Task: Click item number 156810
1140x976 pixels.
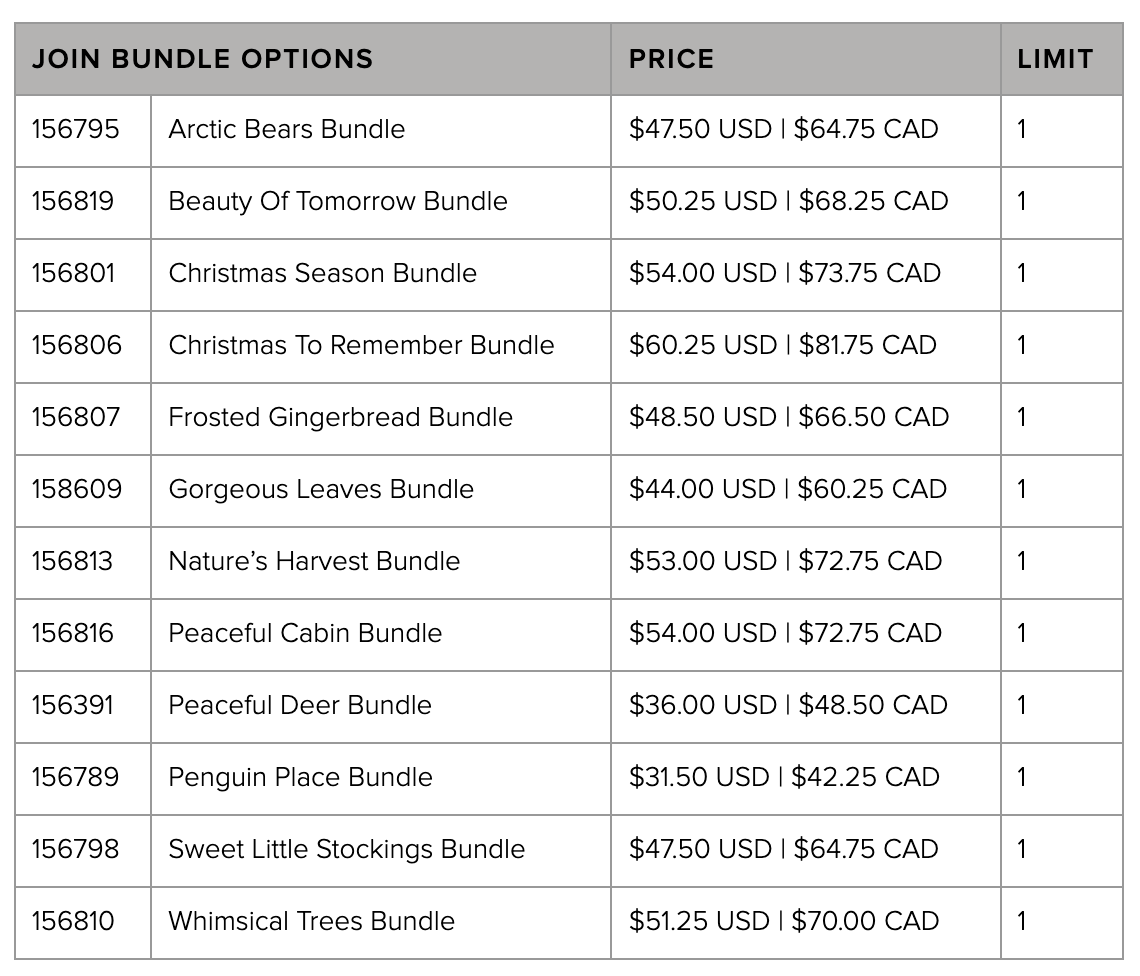Action: [72, 922]
